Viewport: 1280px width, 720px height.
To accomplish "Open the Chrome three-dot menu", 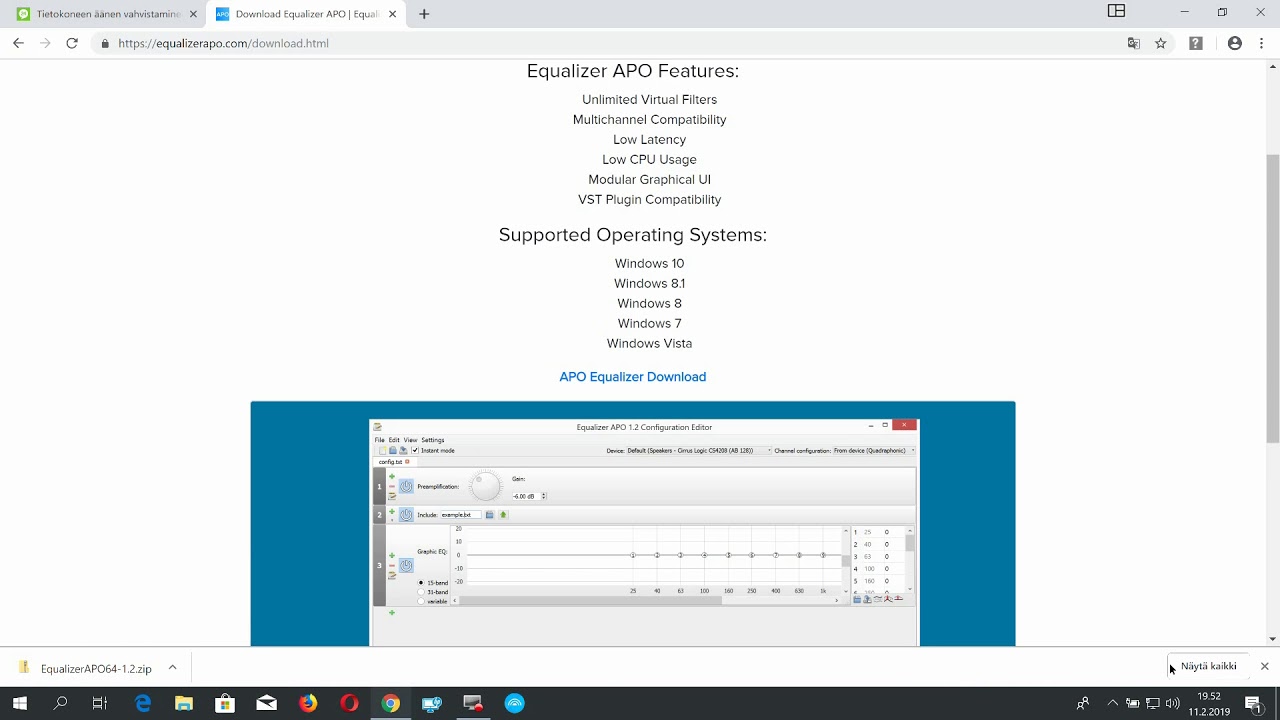I will point(1260,43).
